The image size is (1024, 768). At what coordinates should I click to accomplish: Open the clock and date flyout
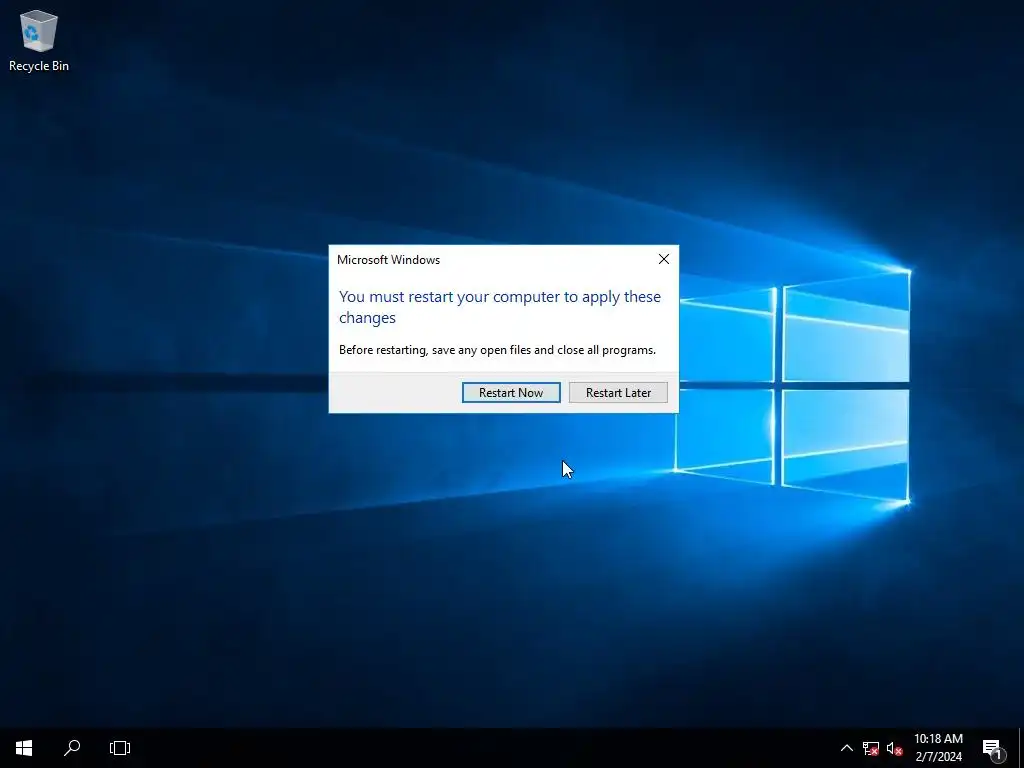pyautogui.click(x=938, y=748)
